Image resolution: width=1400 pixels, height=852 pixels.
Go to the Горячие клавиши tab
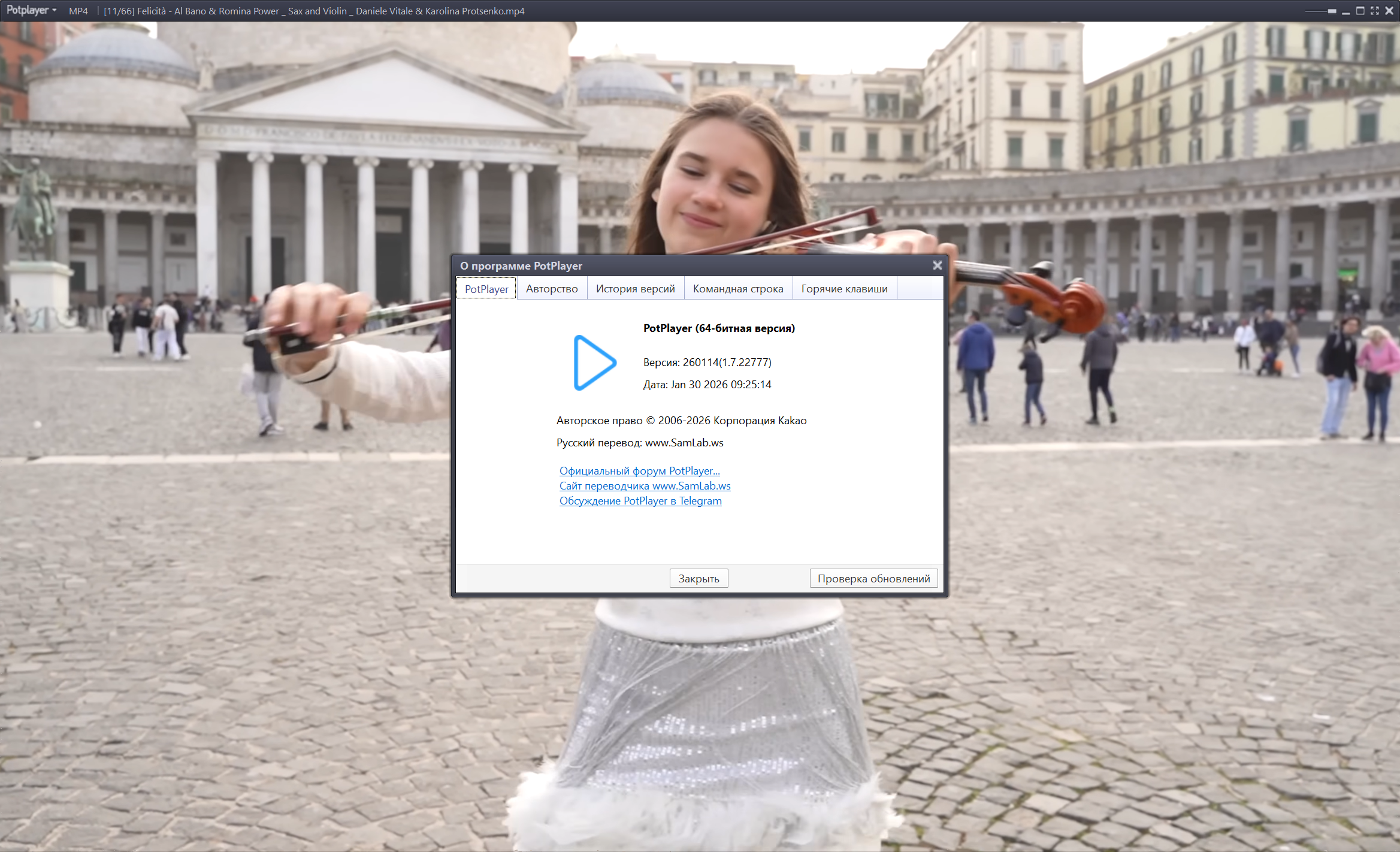pos(843,289)
